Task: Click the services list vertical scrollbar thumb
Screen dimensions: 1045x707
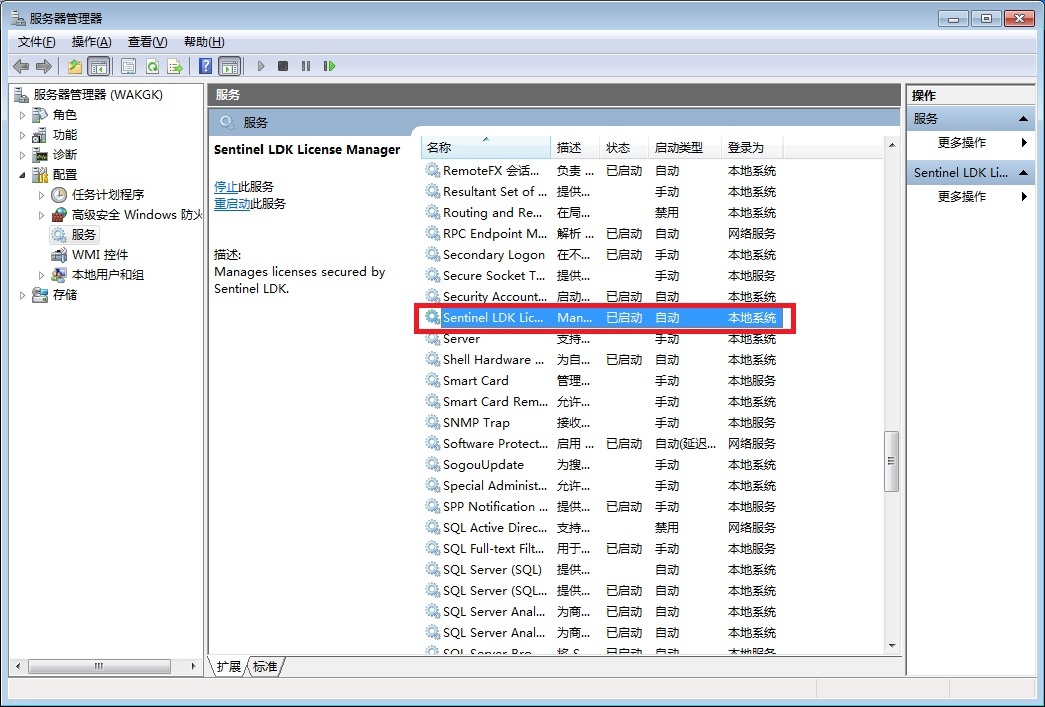Action: (891, 461)
